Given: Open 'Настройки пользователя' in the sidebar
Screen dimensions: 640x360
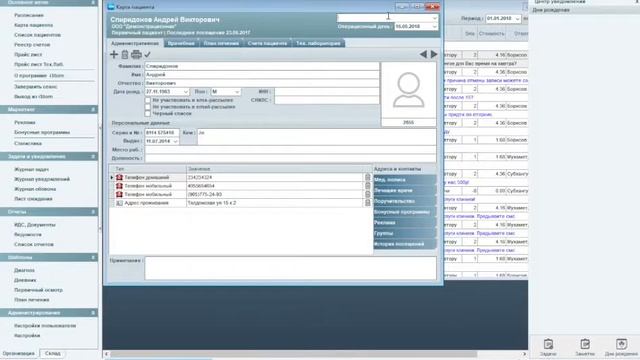Looking at the screenshot, I should (45, 326).
